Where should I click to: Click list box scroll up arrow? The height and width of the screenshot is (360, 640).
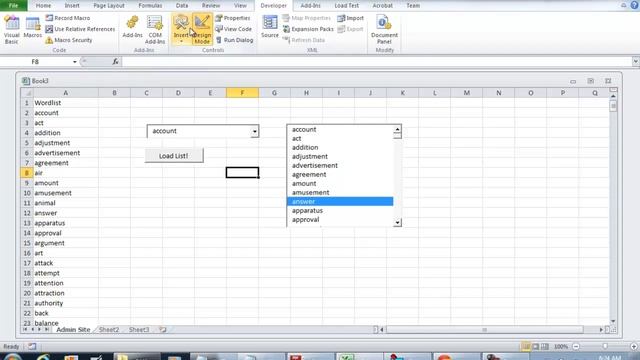(x=397, y=129)
